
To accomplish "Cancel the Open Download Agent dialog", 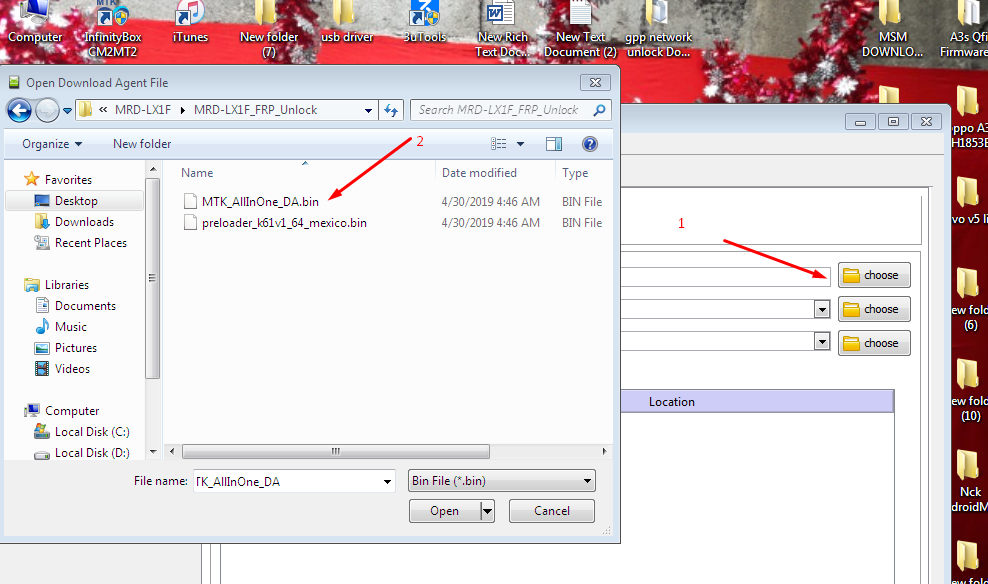I will pyautogui.click(x=551, y=511).
